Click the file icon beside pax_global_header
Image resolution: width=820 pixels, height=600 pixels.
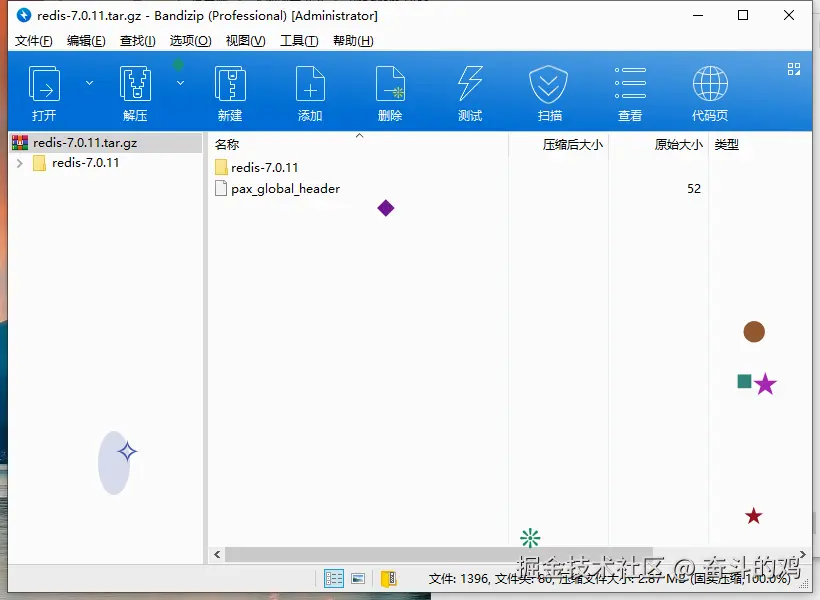[x=221, y=188]
